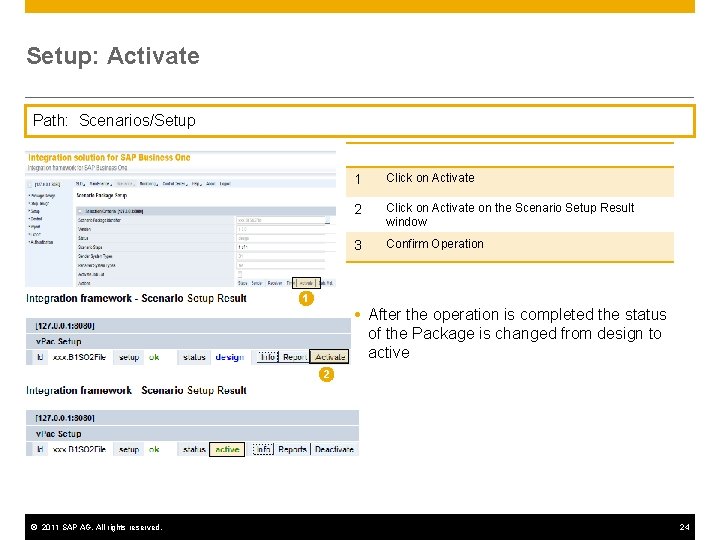Select xxx.B1SO2File in the design status row
Screen dimensions: 720x540
coord(79,357)
